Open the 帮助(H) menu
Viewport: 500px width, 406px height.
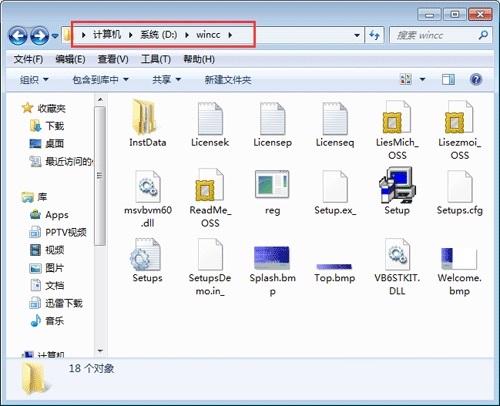tap(199, 59)
